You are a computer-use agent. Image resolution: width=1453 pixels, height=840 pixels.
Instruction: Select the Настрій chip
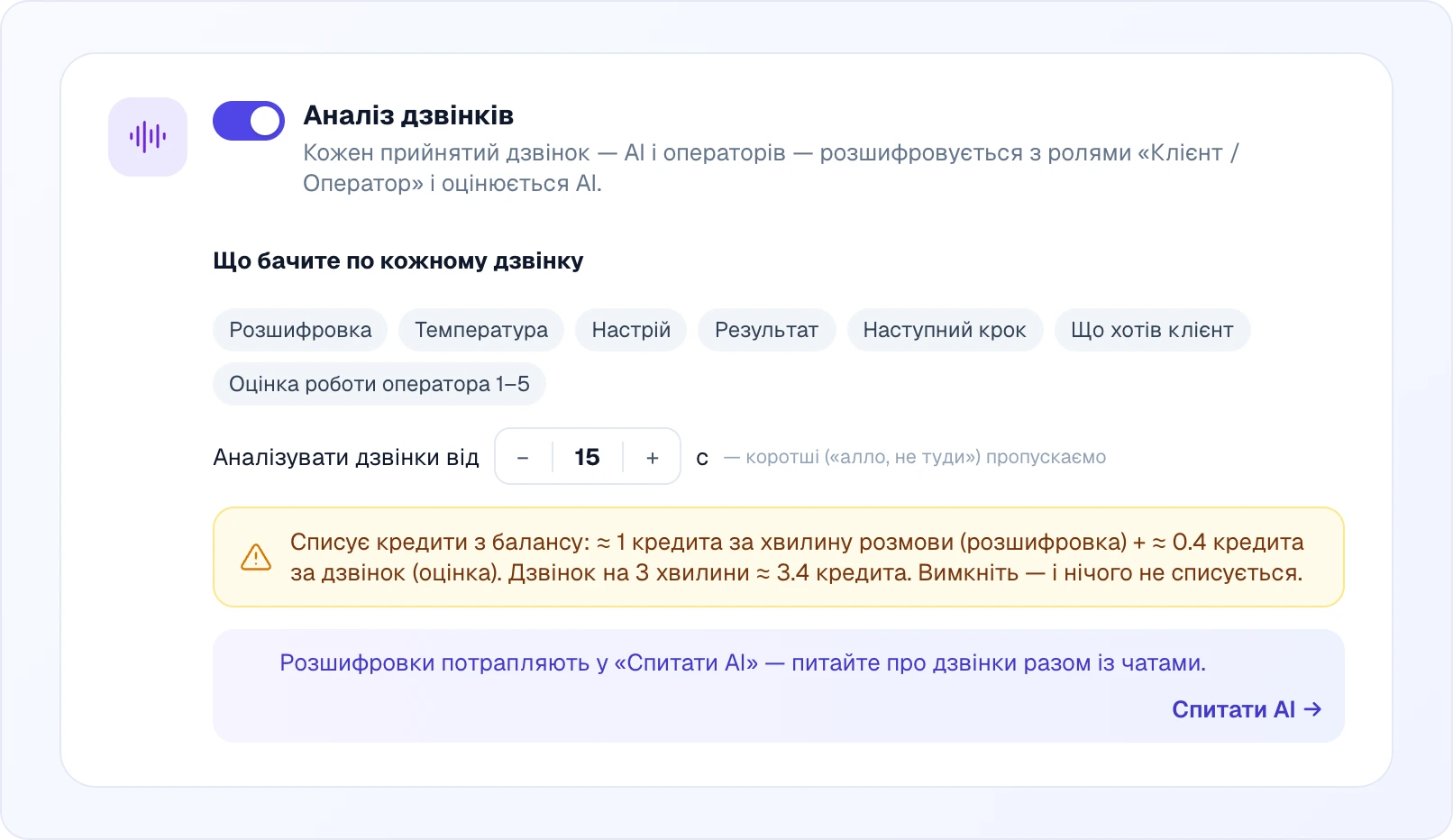click(x=631, y=330)
